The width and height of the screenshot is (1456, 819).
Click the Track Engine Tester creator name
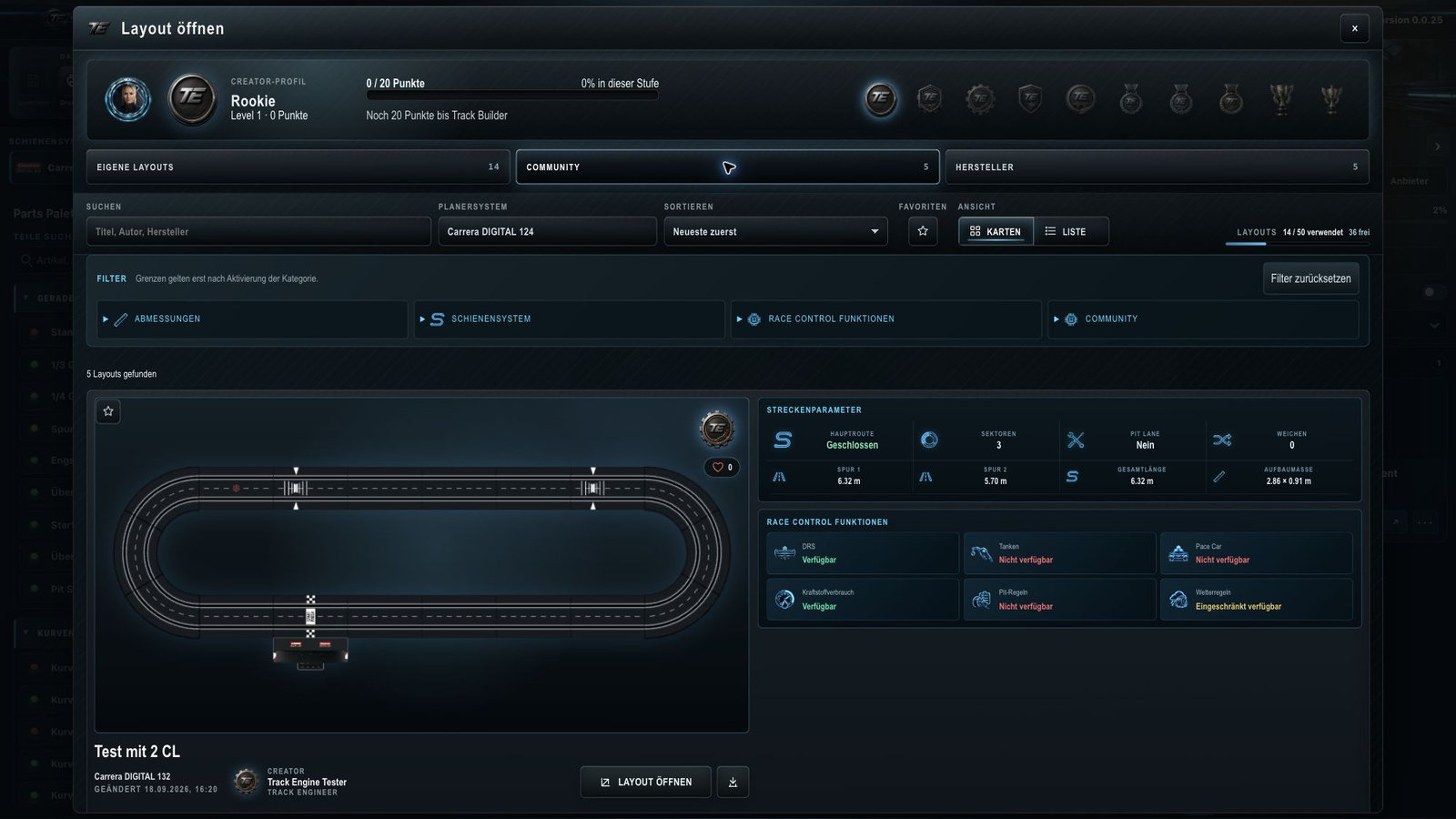[307, 782]
